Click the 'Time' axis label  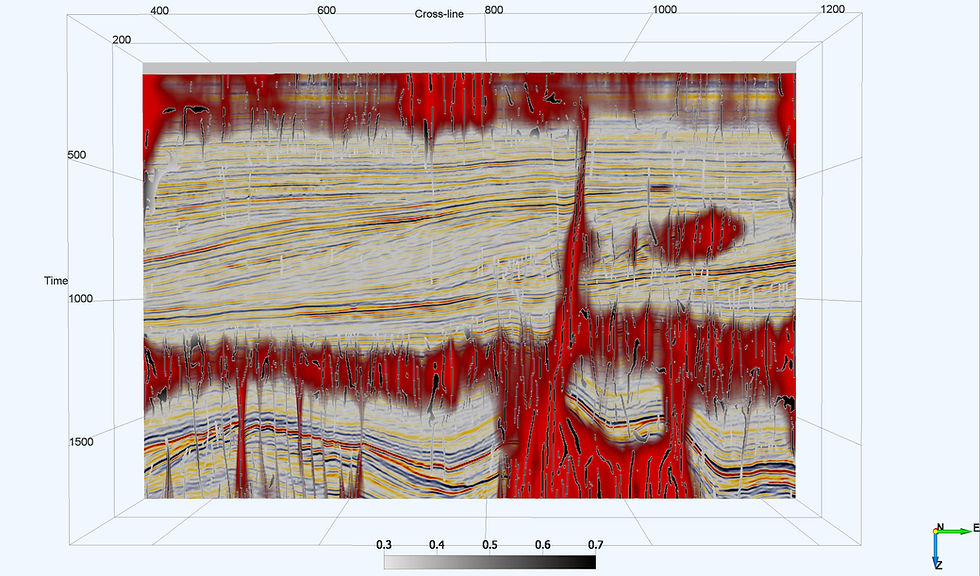[x=56, y=281]
